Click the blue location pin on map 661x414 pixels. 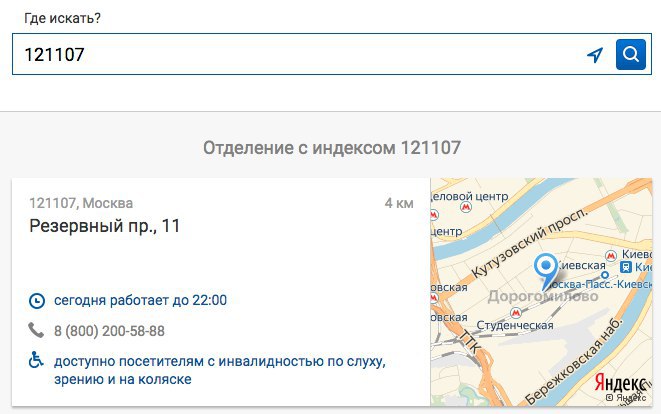click(545, 272)
